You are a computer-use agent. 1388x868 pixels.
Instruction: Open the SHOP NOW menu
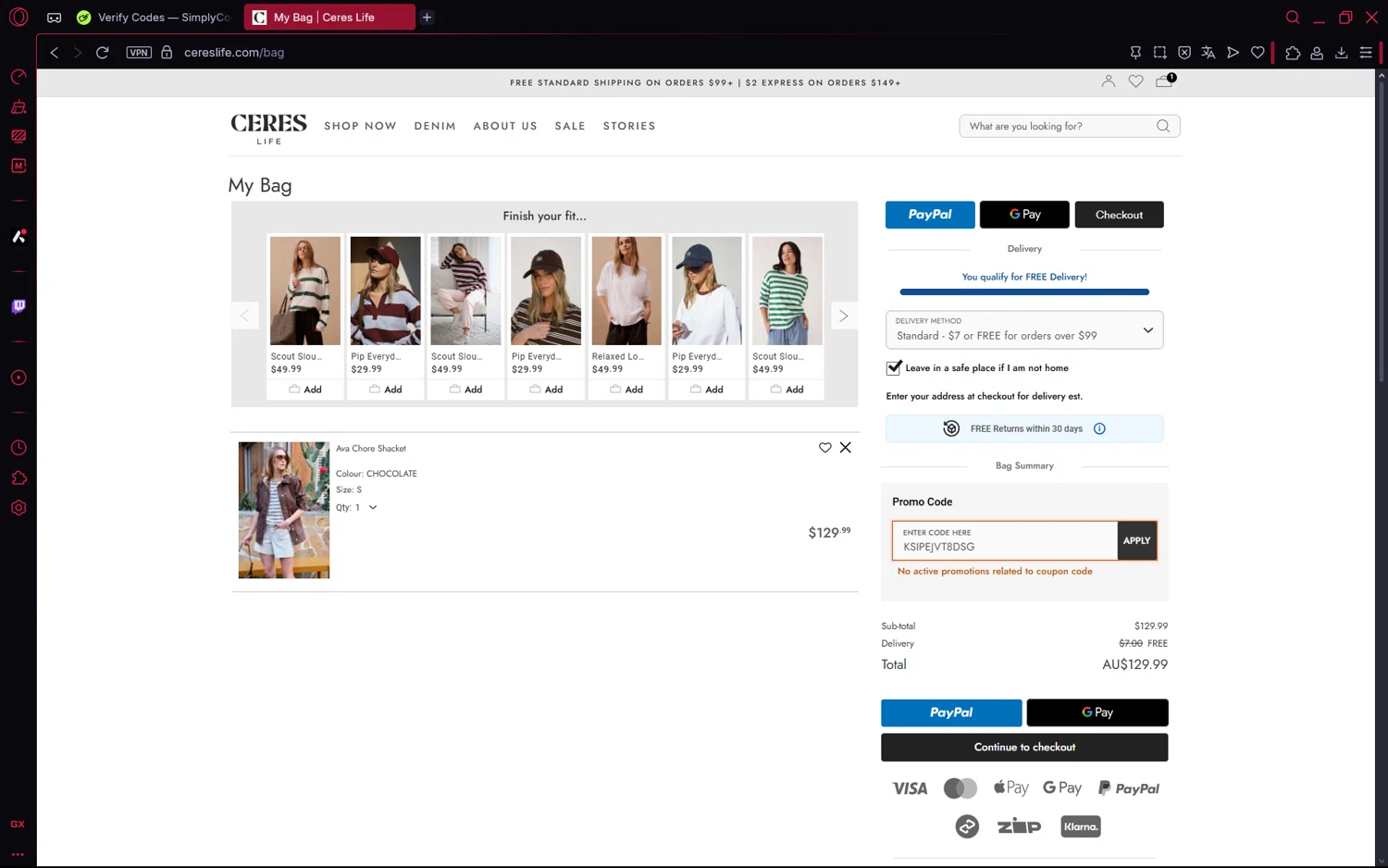(360, 126)
